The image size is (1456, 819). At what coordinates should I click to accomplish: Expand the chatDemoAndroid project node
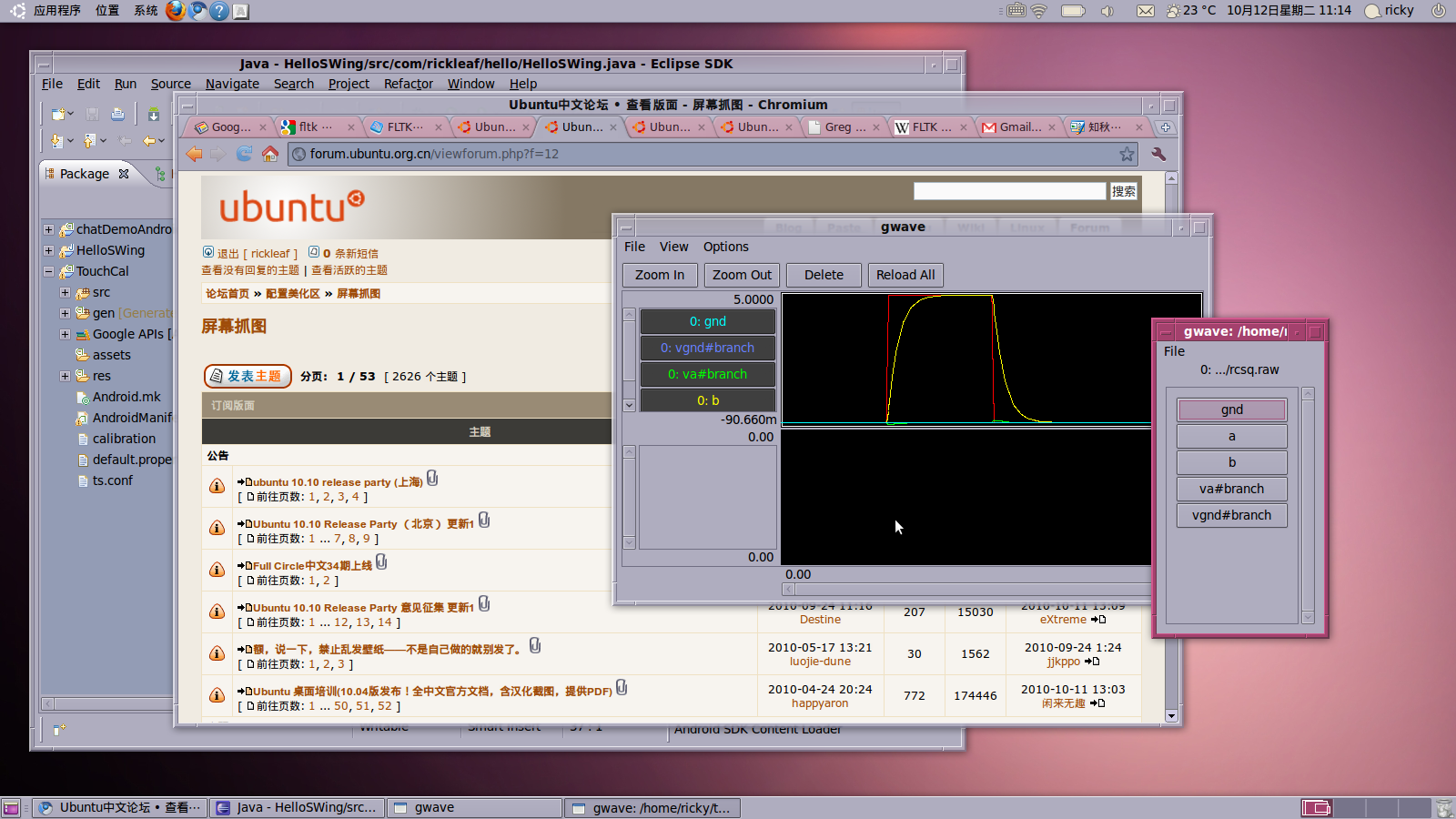(48, 229)
